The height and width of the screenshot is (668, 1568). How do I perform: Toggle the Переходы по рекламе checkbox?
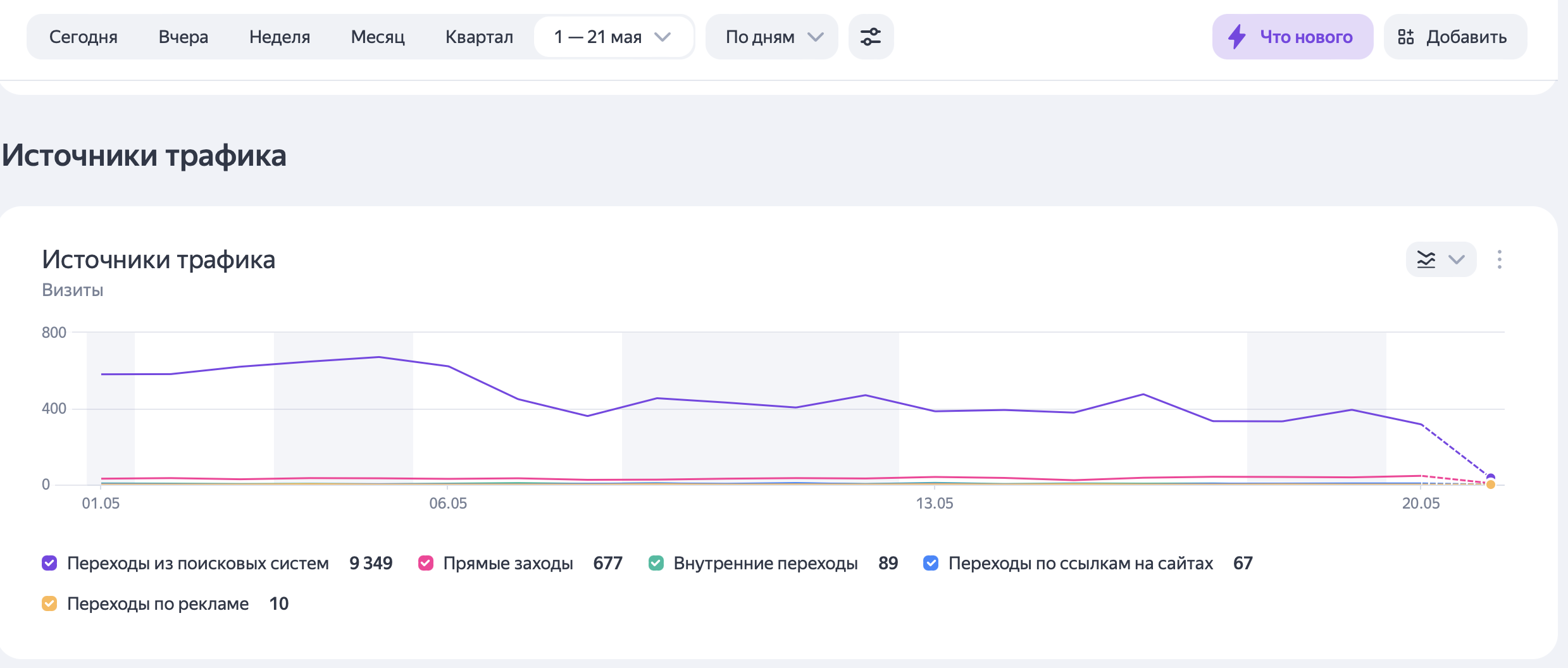click(49, 603)
